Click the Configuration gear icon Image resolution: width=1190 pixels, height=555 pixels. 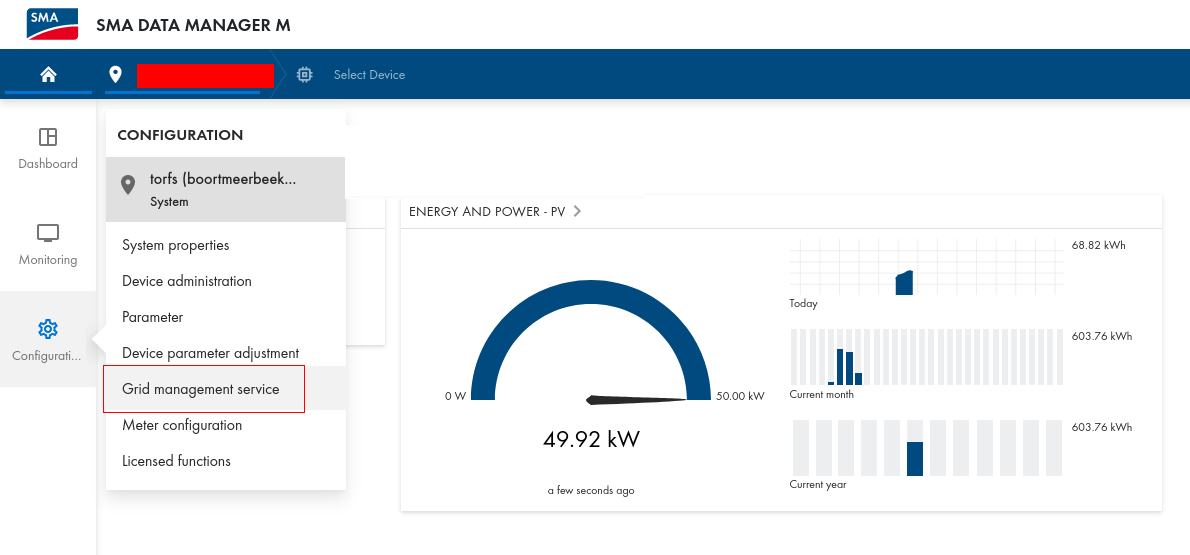pos(48,329)
